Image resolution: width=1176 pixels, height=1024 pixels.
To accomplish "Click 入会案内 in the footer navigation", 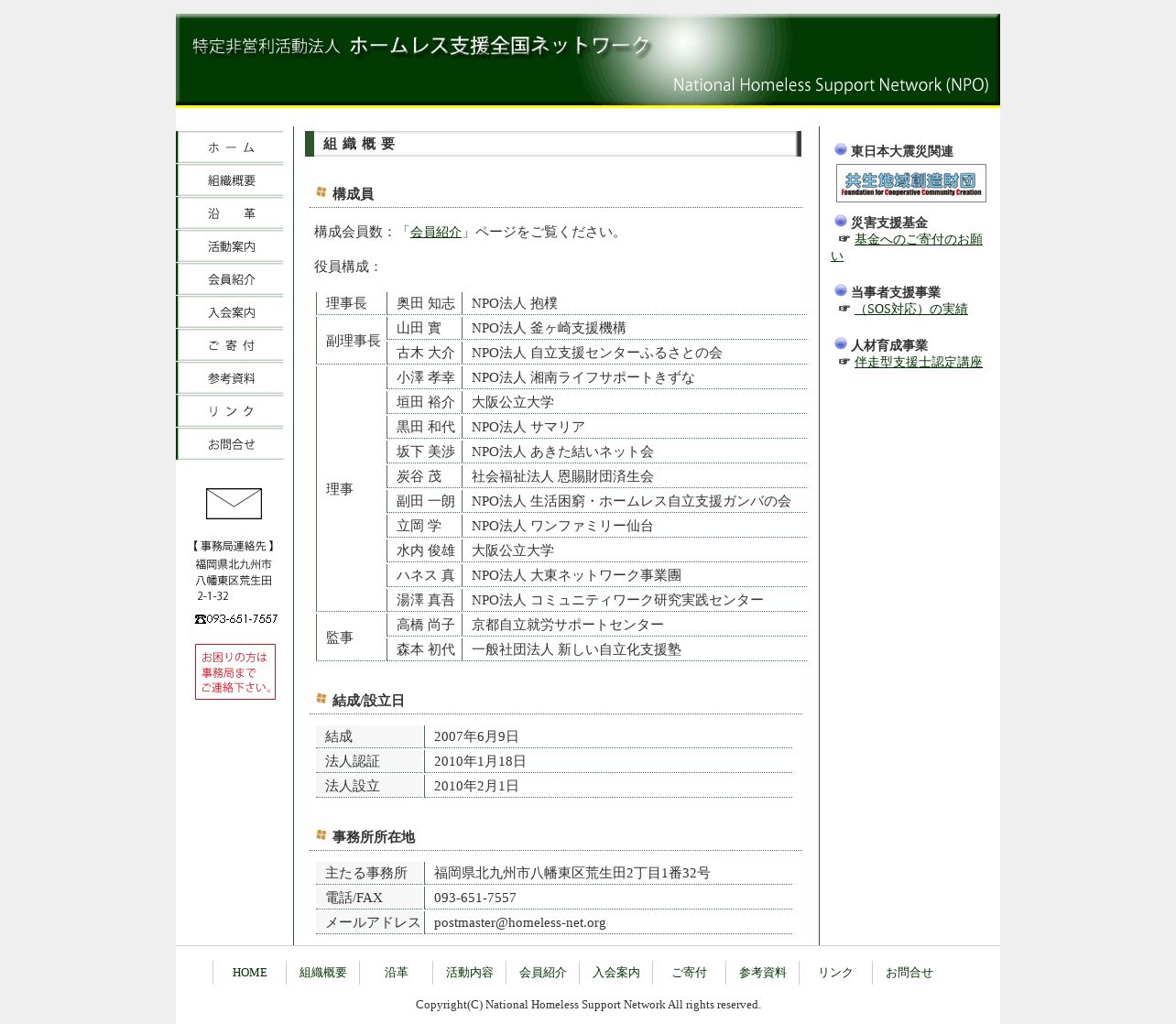I will pos(616,973).
